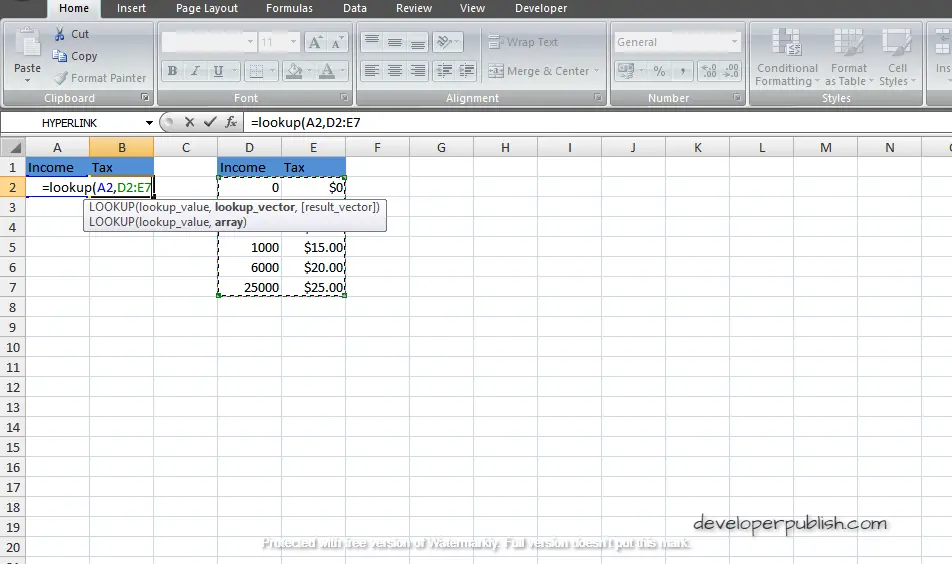Image resolution: width=952 pixels, height=564 pixels.
Task: Switch to the Formulas tab
Action: (289, 8)
